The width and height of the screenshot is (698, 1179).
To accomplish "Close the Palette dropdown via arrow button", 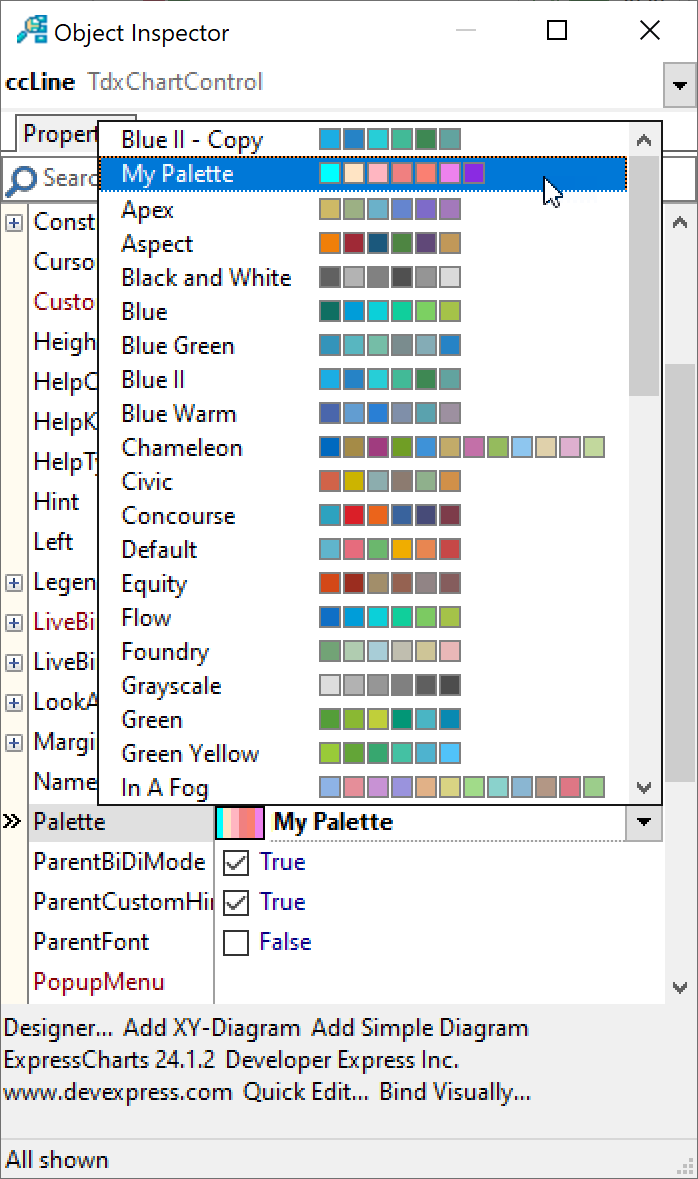I will tap(643, 822).
